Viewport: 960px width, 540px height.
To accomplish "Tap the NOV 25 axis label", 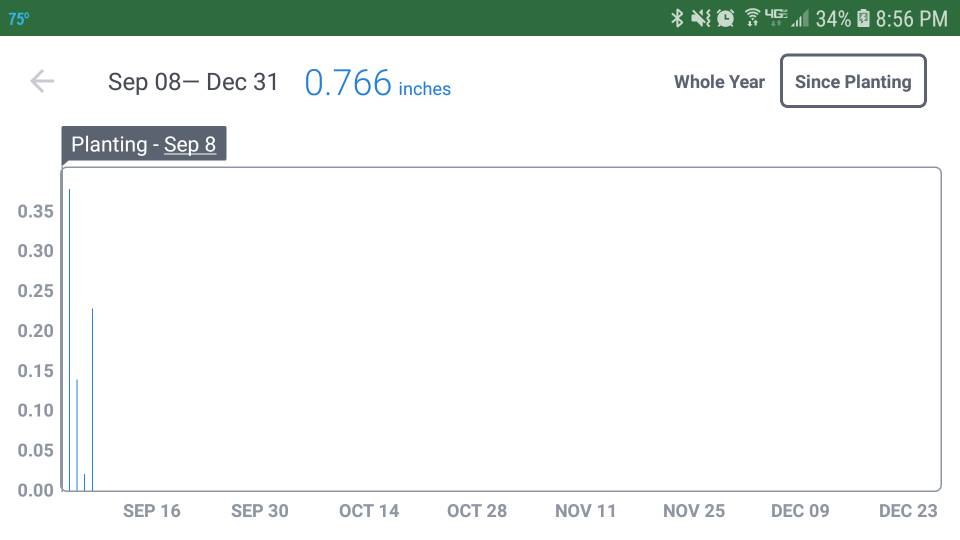I will 694,511.
